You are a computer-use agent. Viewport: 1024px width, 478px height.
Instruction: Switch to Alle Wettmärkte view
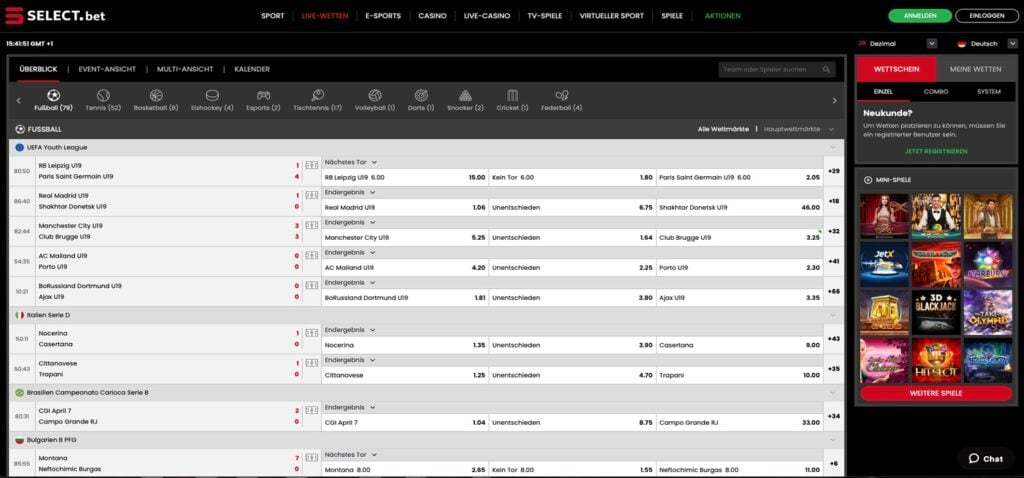pyautogui.click(x=723, y=129)
